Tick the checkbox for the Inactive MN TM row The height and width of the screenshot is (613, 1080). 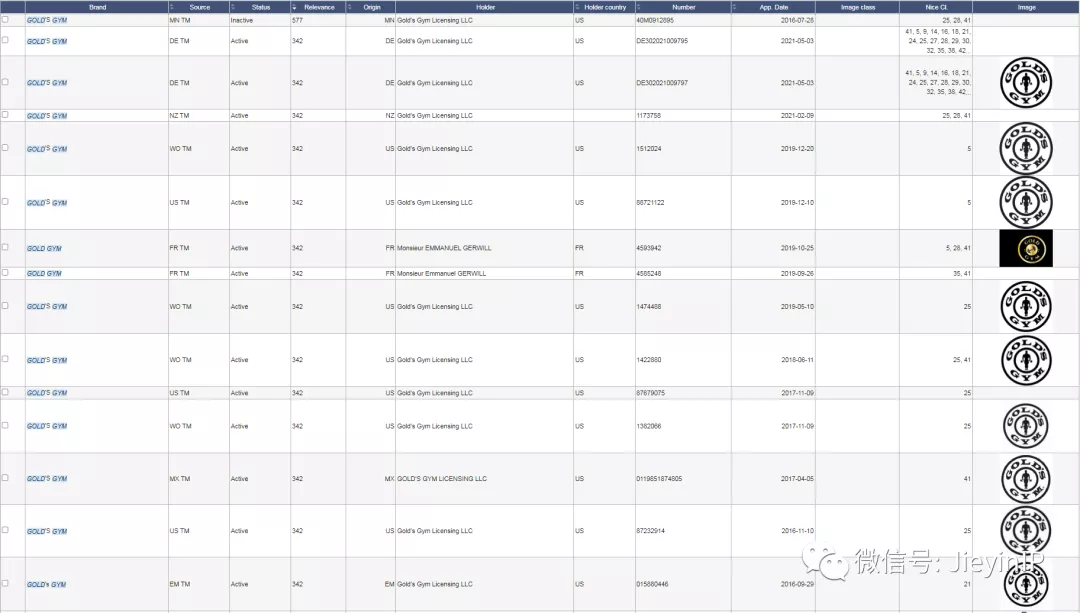(x=6, y=19)
